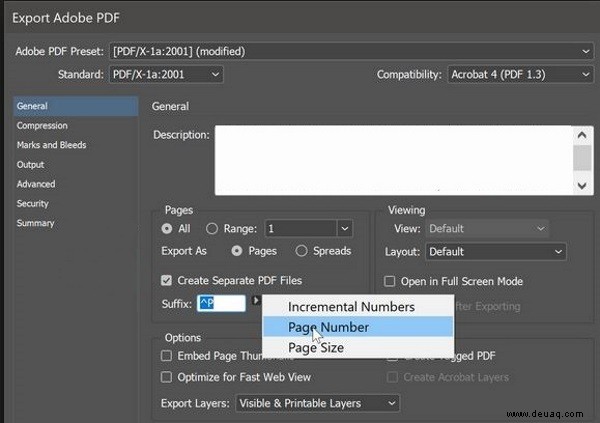600x423 pixels.
Task: Open the Export Layers dropdown
Action: coord(318,403)
